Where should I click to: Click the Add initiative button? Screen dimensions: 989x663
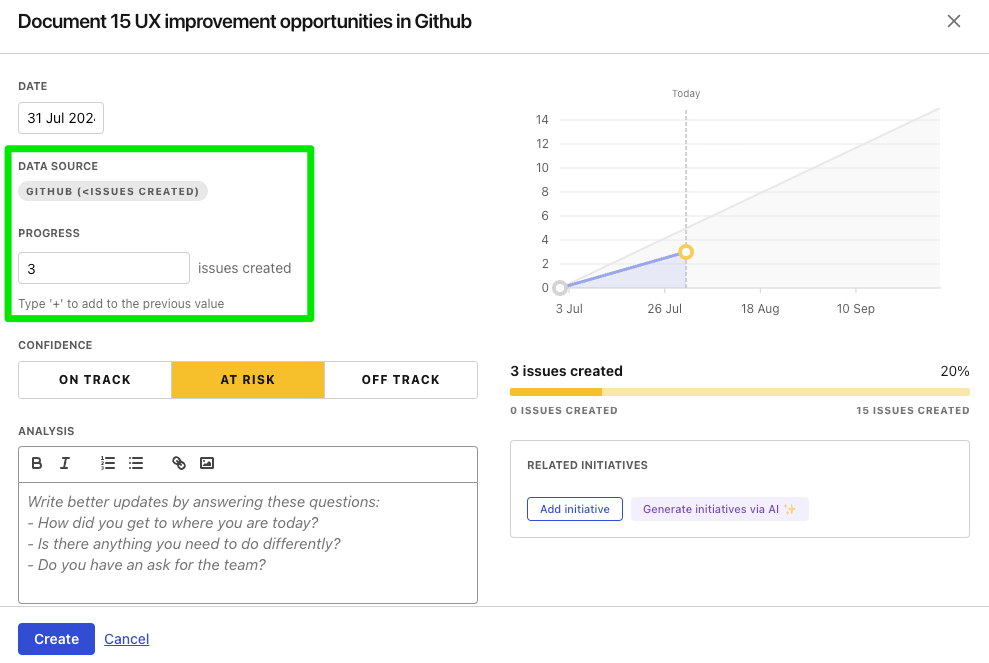click(575, 509)
